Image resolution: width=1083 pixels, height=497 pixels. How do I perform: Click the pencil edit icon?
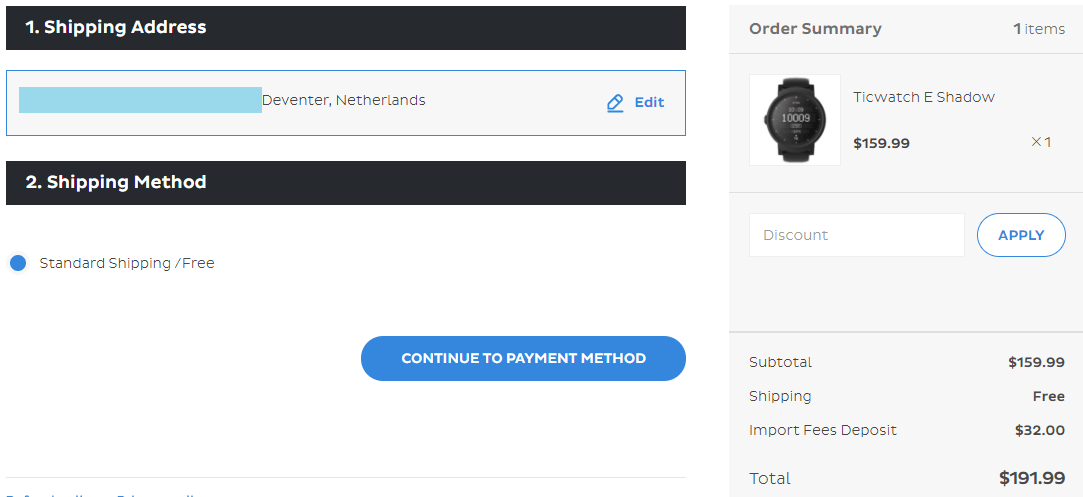pos(615,103)
